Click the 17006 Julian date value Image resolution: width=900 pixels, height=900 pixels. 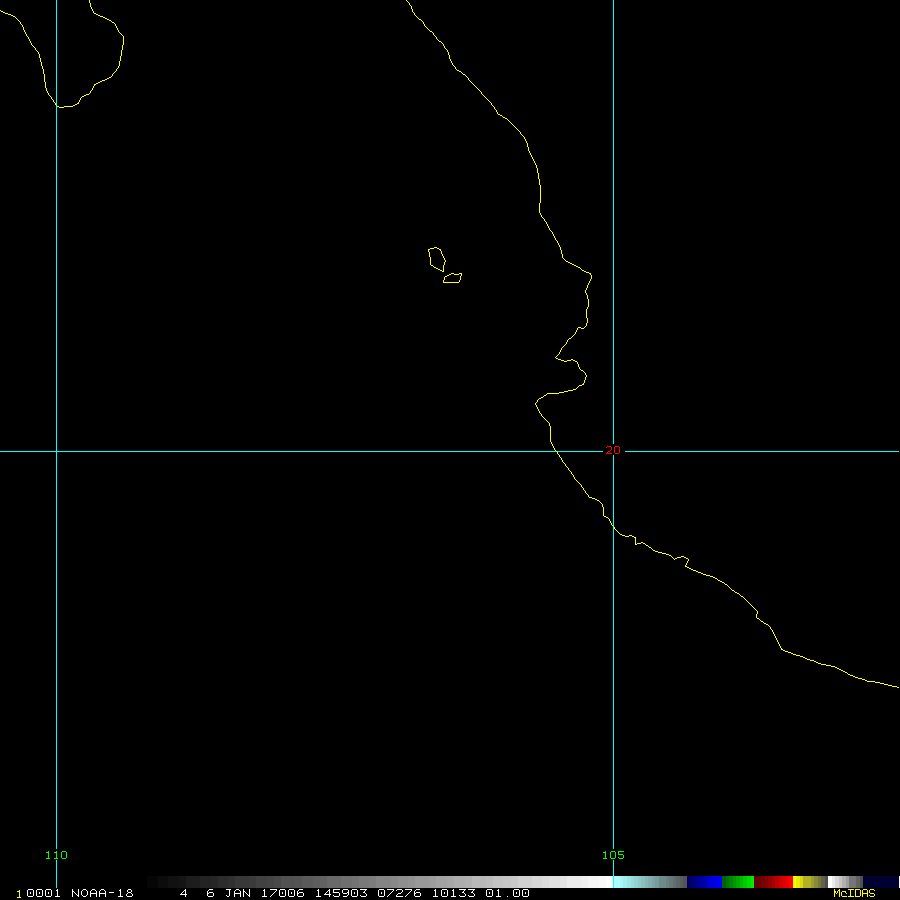point(282,893)
